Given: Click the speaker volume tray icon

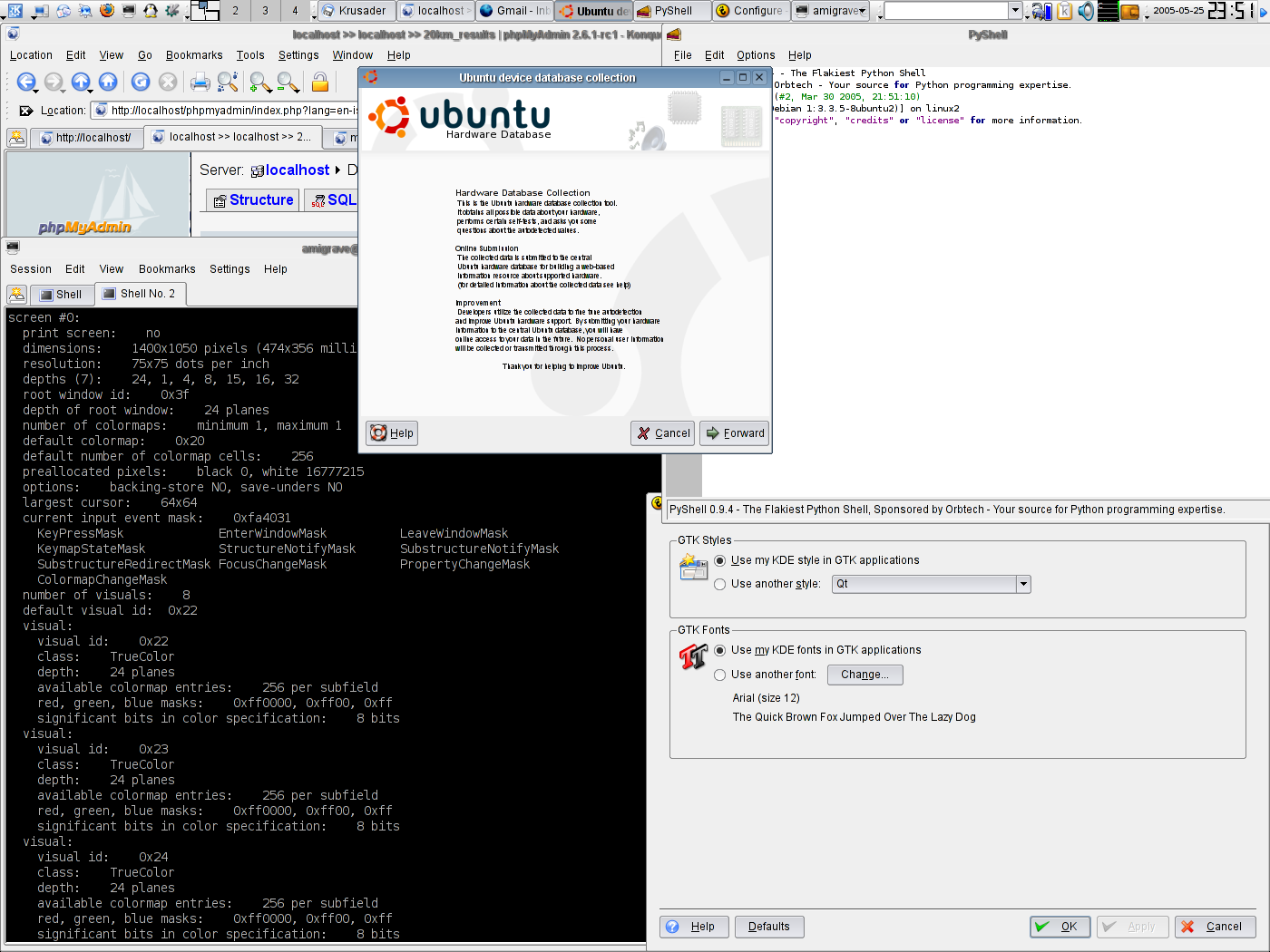Looking at the screenshot, I should (1086, 11).
